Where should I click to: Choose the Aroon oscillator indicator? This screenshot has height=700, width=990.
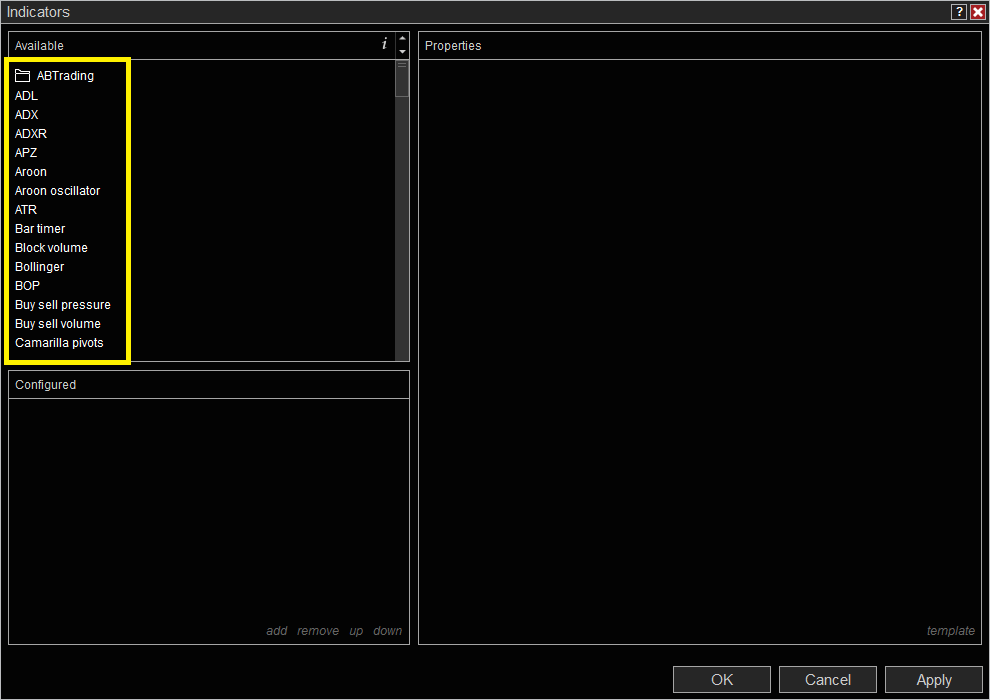(58, 191)
